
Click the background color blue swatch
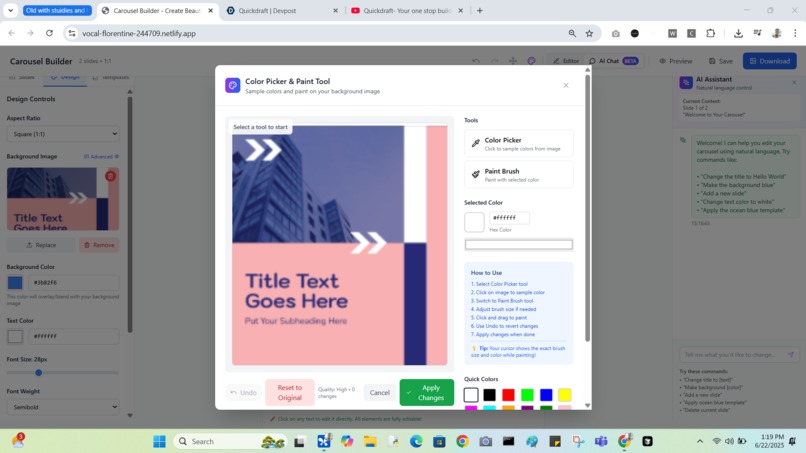tap(15, 282)
